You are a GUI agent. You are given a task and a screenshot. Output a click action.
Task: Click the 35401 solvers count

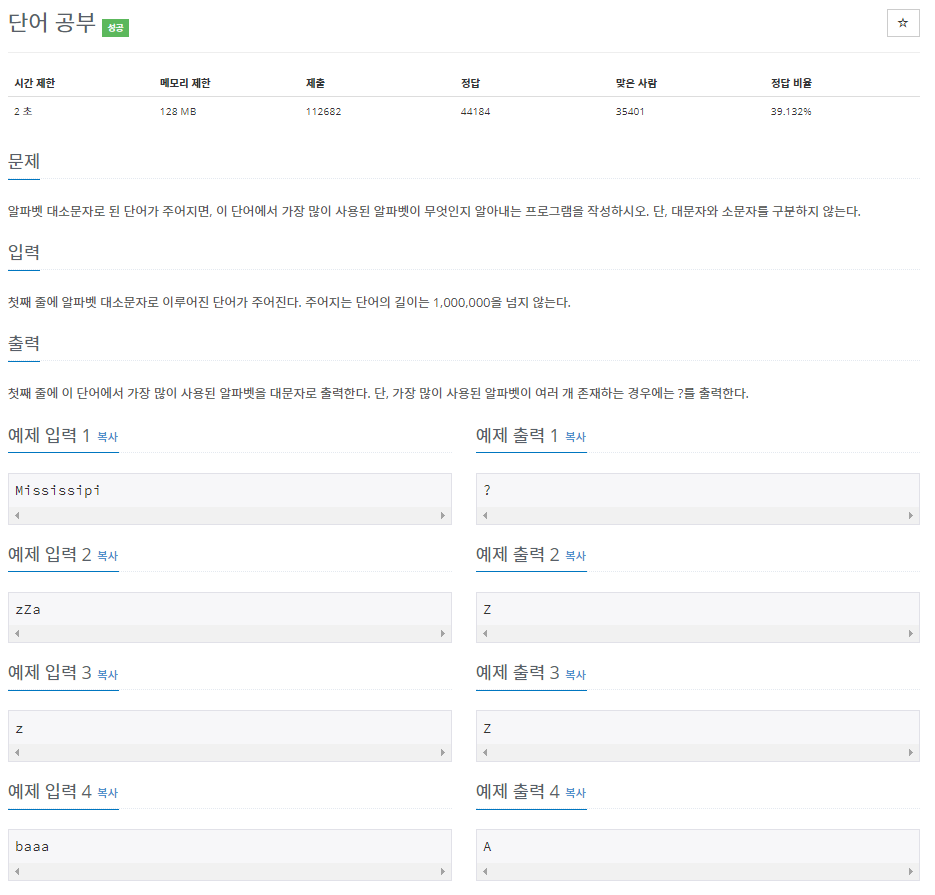click(630, 112)
